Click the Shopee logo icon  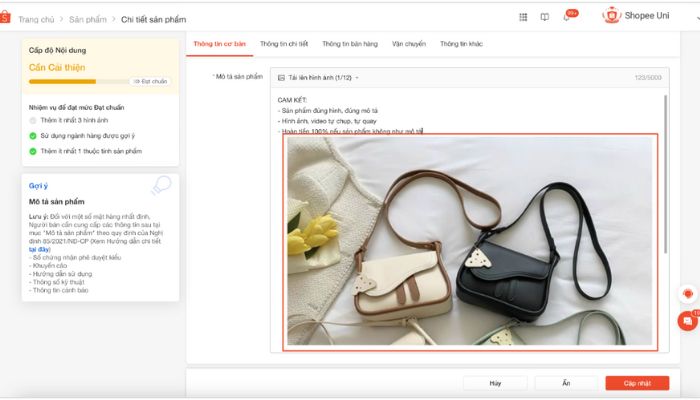click(5, 18)
